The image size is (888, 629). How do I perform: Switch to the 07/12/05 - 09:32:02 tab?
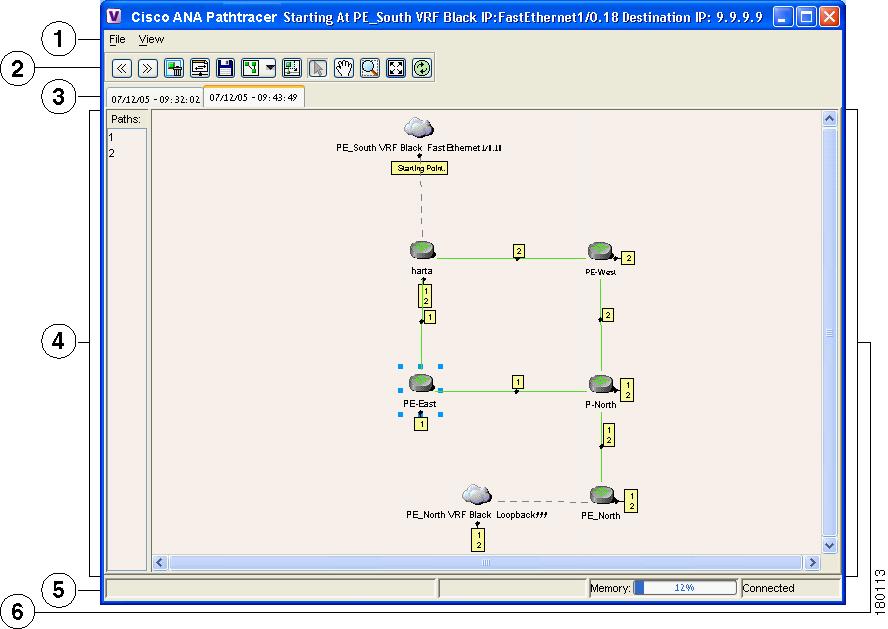[x=155, y=99]
